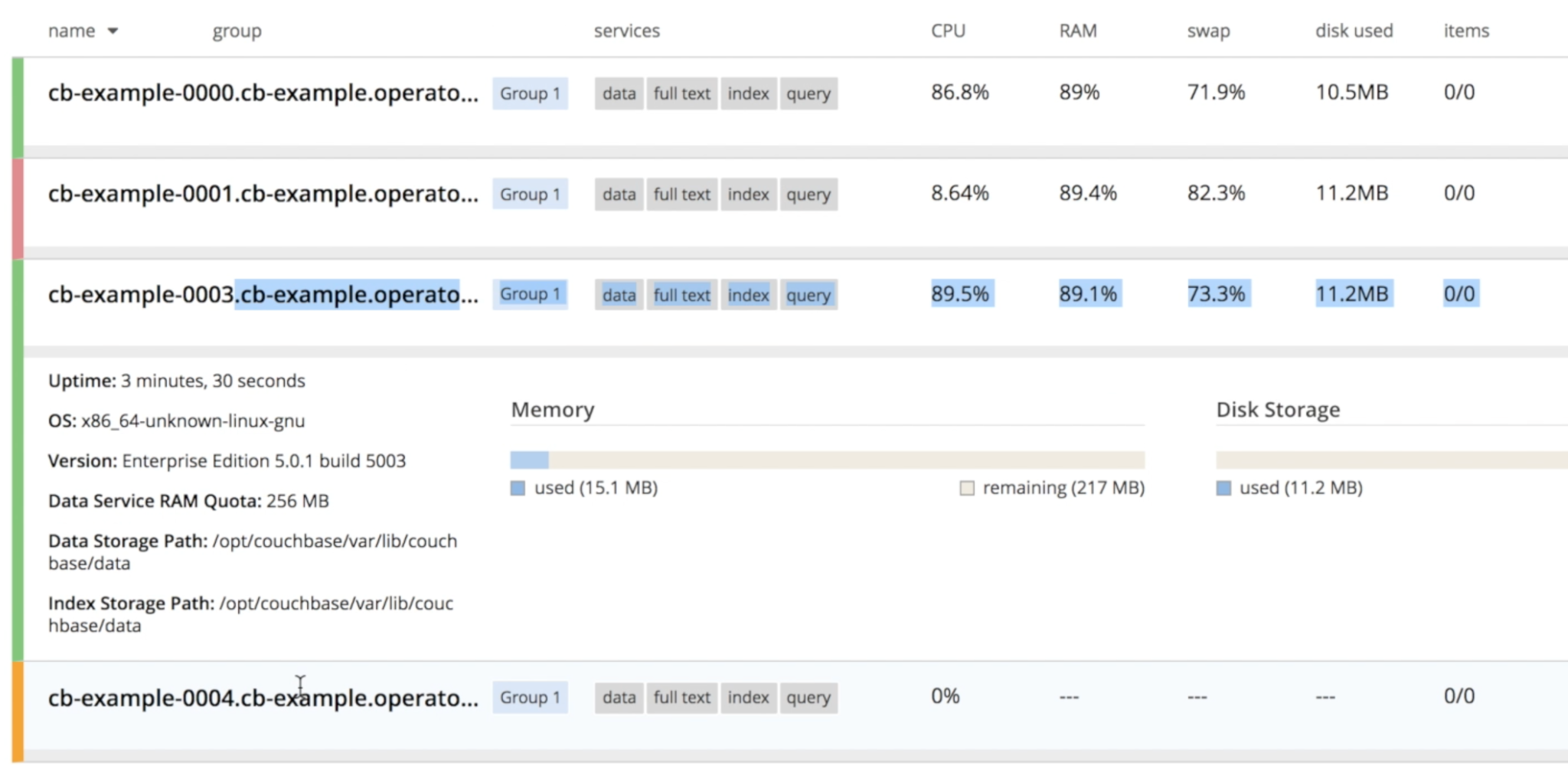Screen dimensions: 1568x779
Task: Click the data service badge on cb-example-0000
Action: (619, 93)
